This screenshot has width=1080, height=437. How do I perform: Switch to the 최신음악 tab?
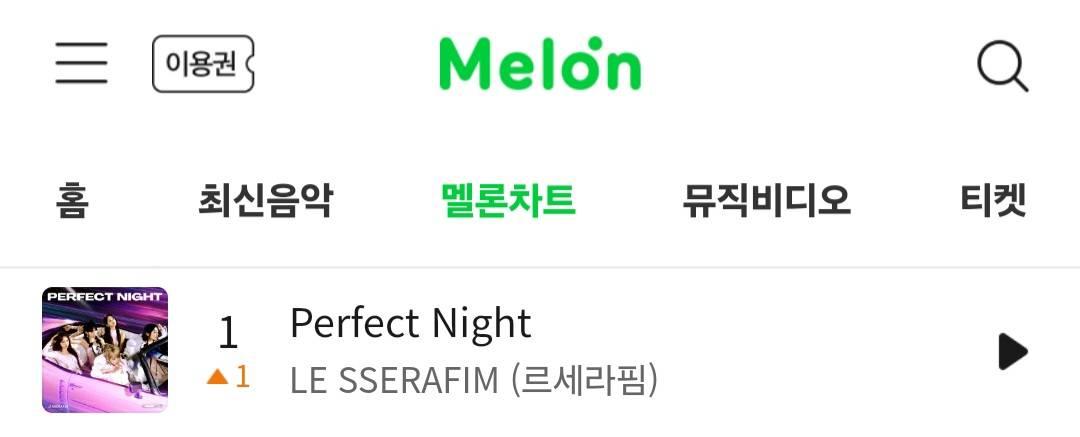[265, 201]
